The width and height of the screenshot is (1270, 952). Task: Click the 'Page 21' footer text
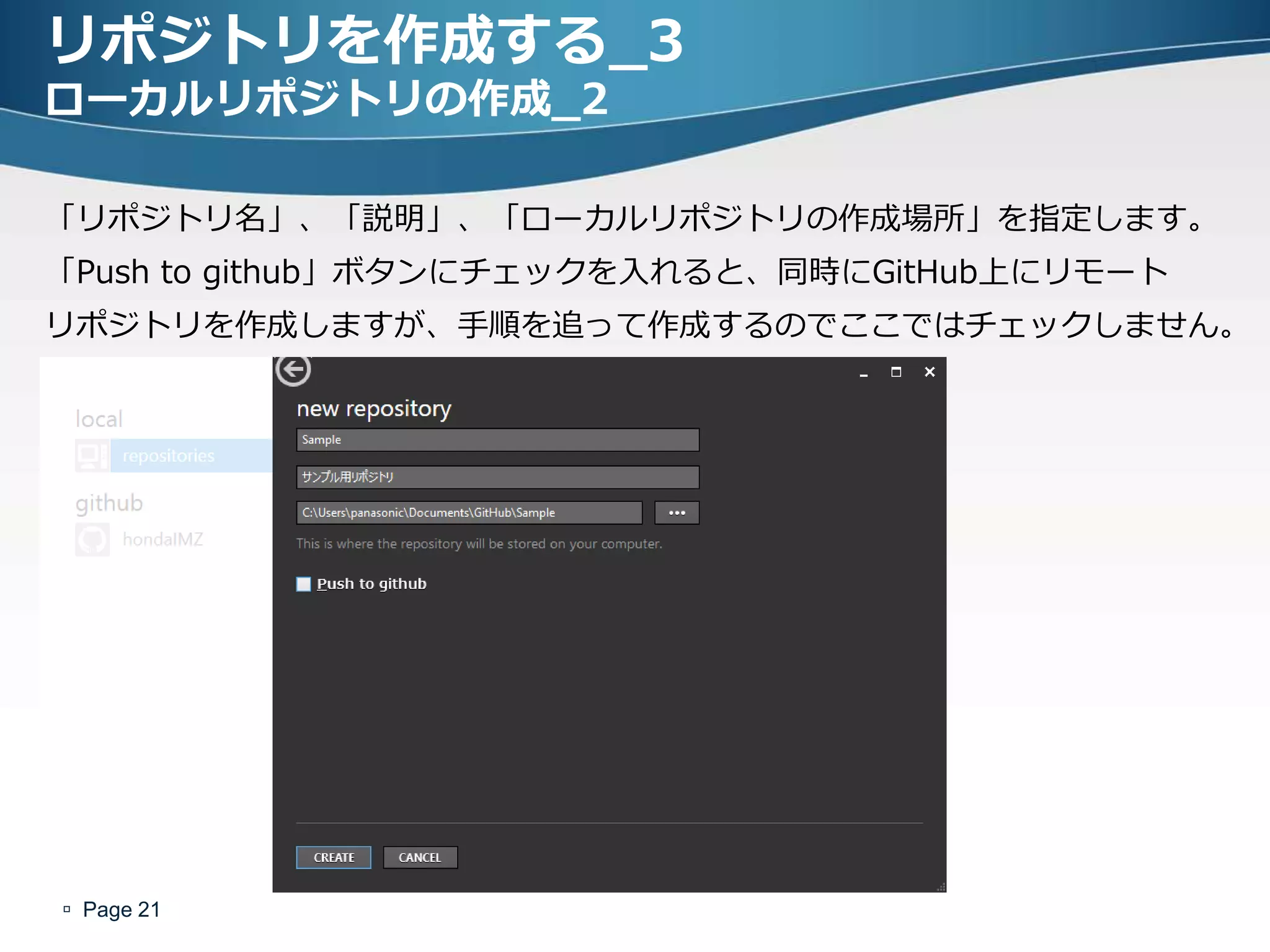click(x=122, y=909)
